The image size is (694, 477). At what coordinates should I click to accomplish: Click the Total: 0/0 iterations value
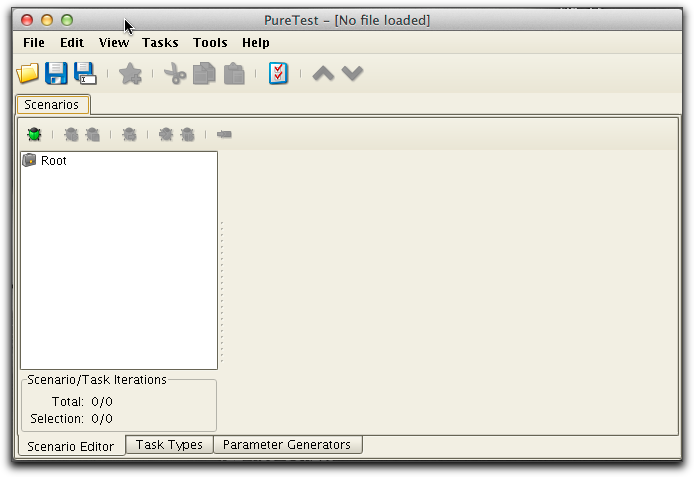102,401
